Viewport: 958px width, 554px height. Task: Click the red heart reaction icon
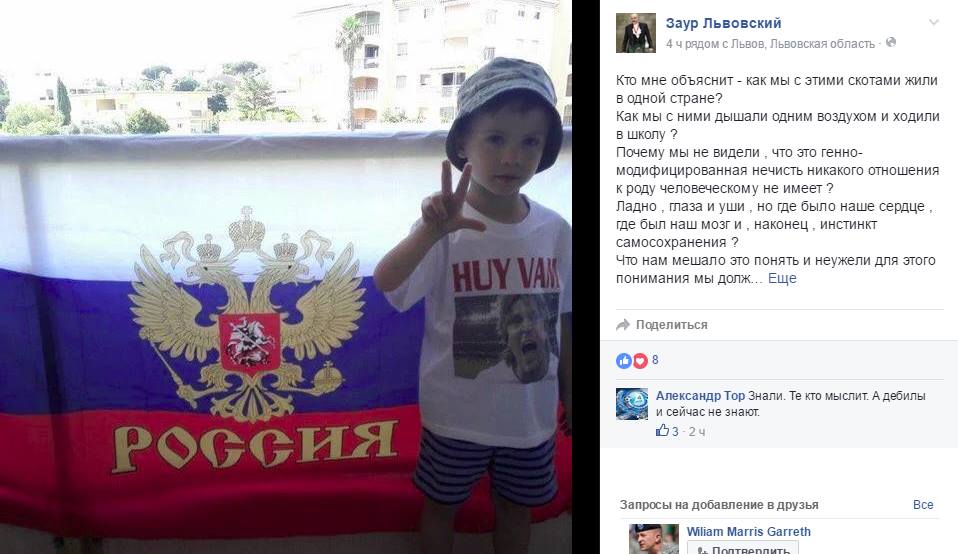click(640, 360)
